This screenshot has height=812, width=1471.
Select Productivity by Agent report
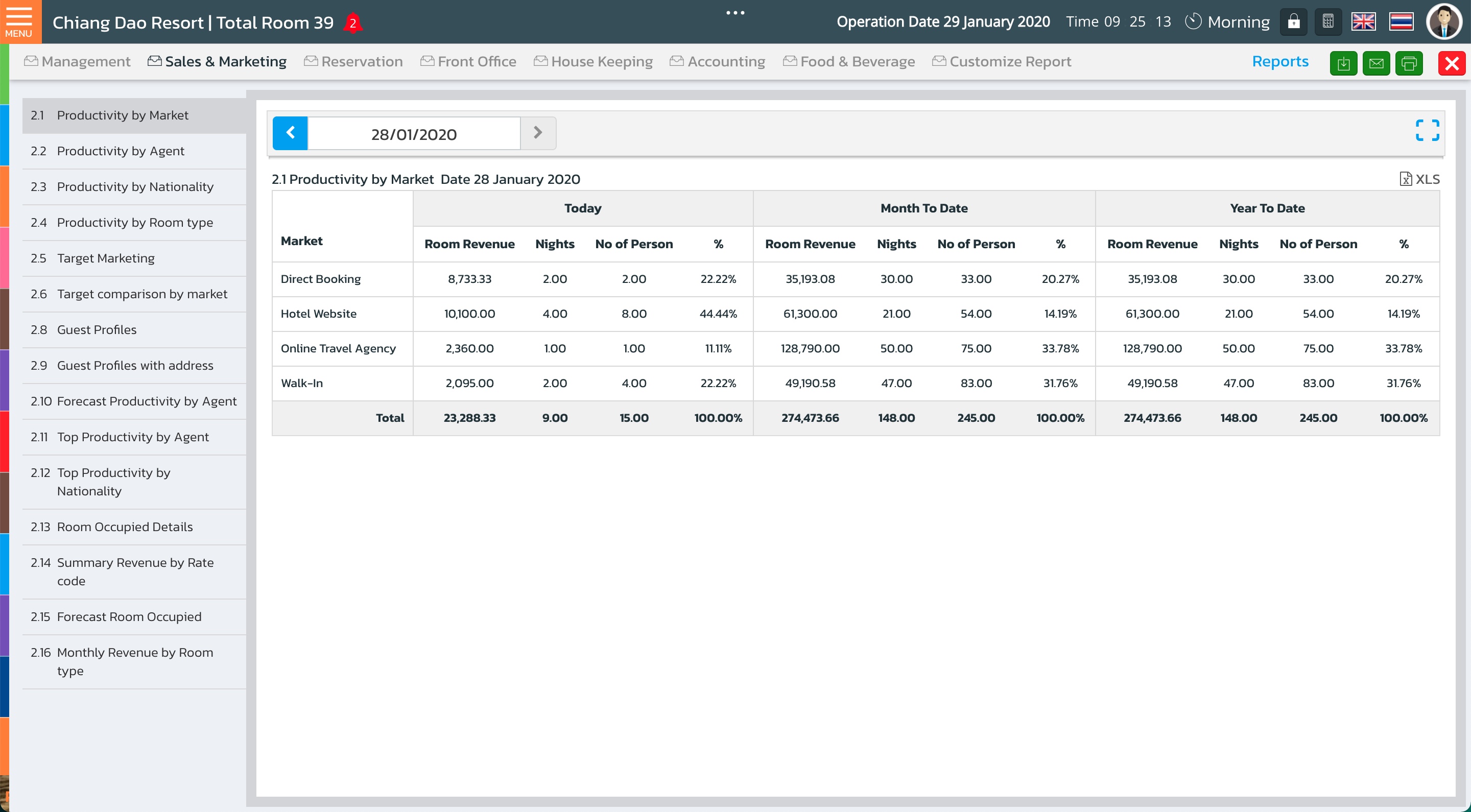click(x=121, y=151)
